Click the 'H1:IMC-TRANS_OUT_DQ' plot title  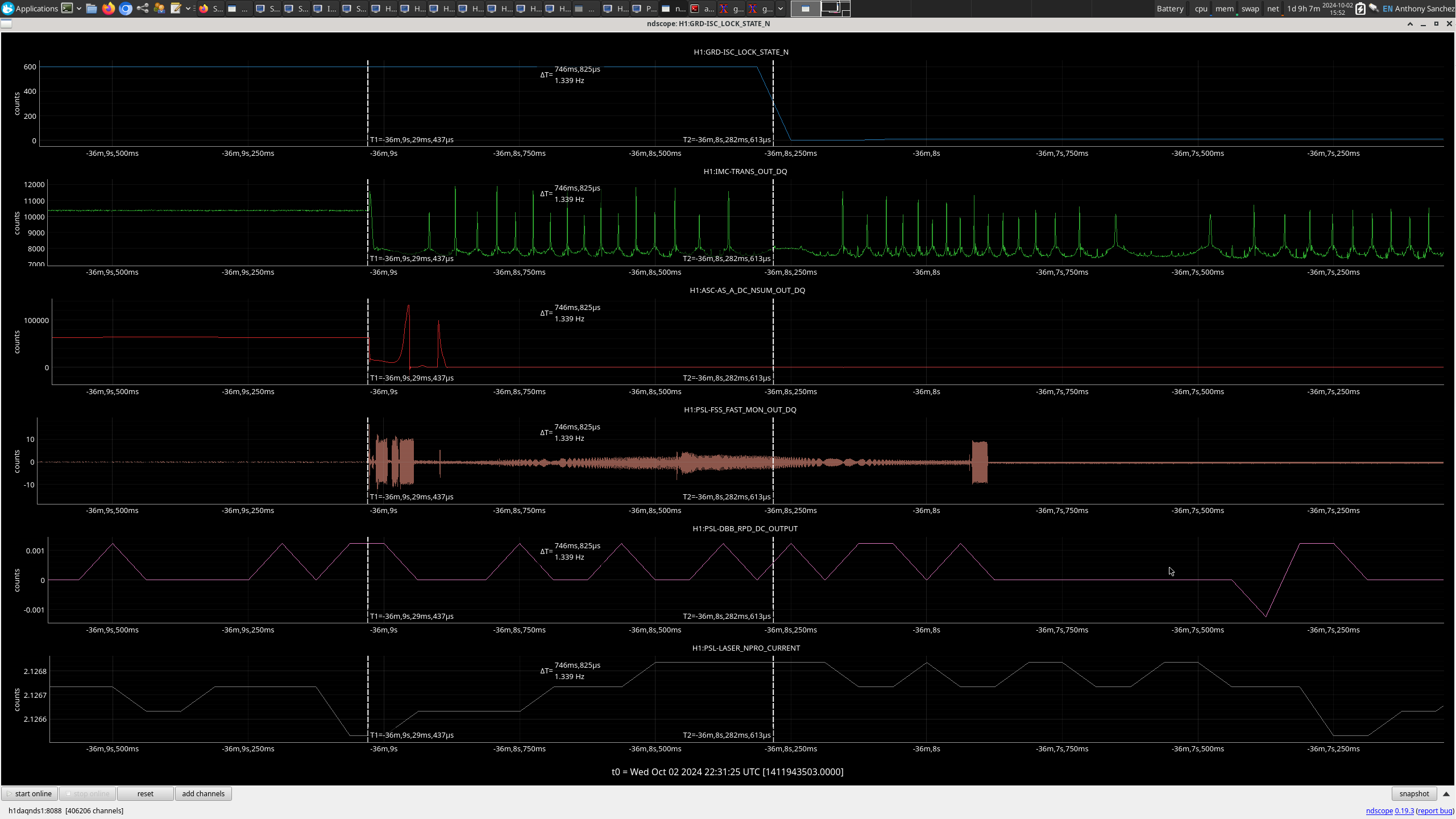pyautogui.click(x=745, y=171)
